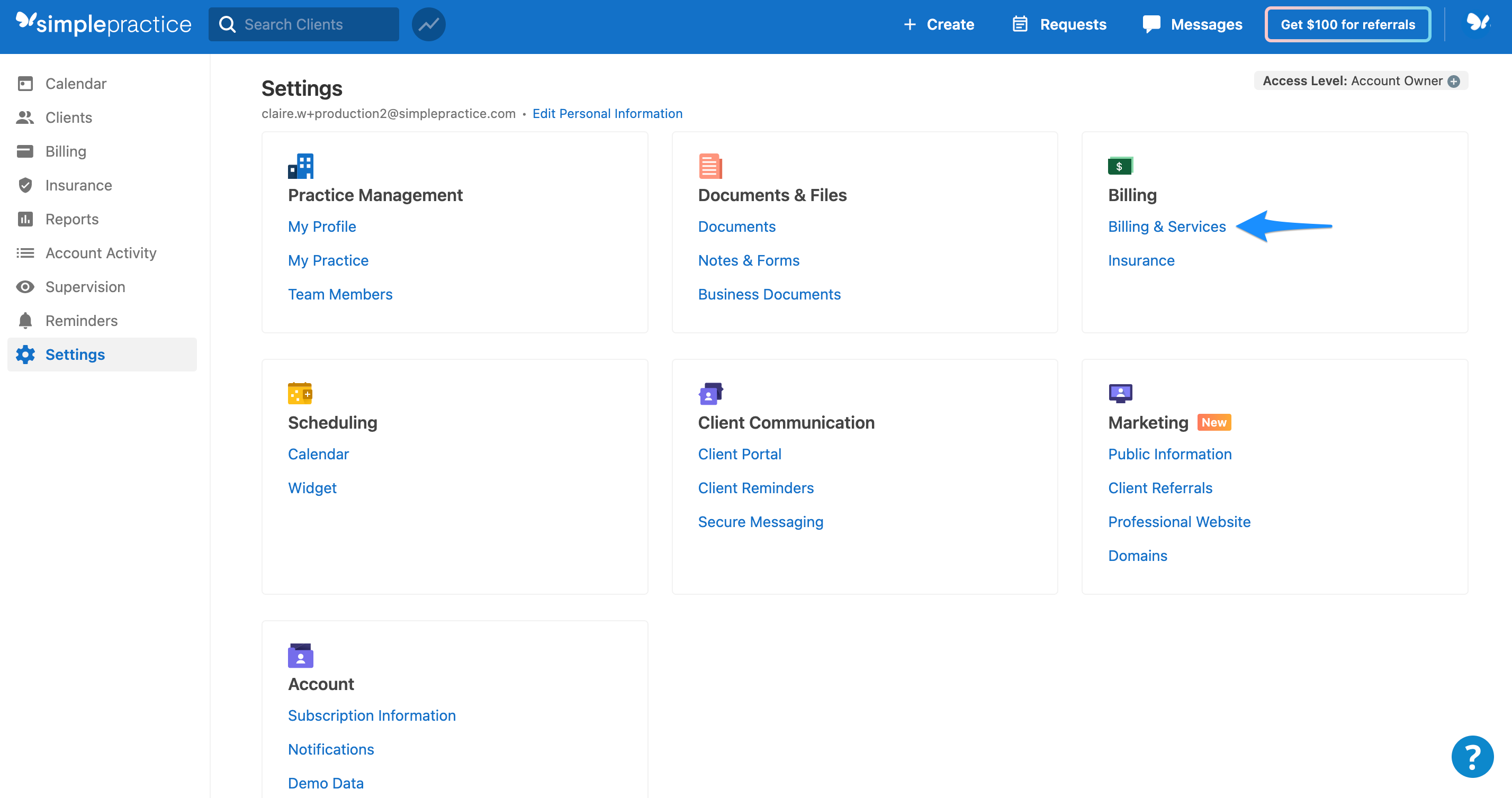The image size is (1512, 798).
Task: Open Billing in the sidebar
Action: click(102, 151)
